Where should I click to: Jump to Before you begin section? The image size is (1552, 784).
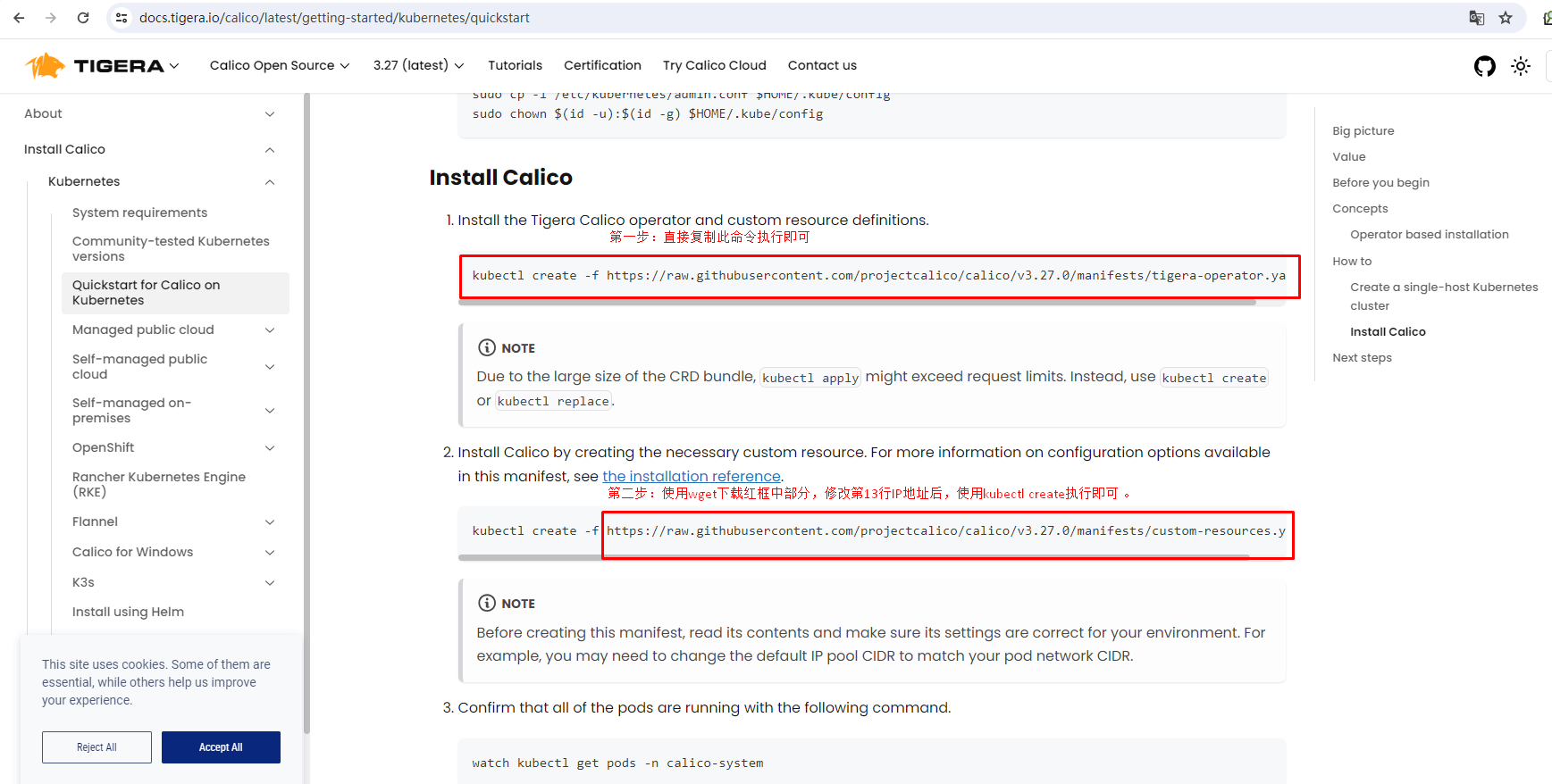point(1380,182)
